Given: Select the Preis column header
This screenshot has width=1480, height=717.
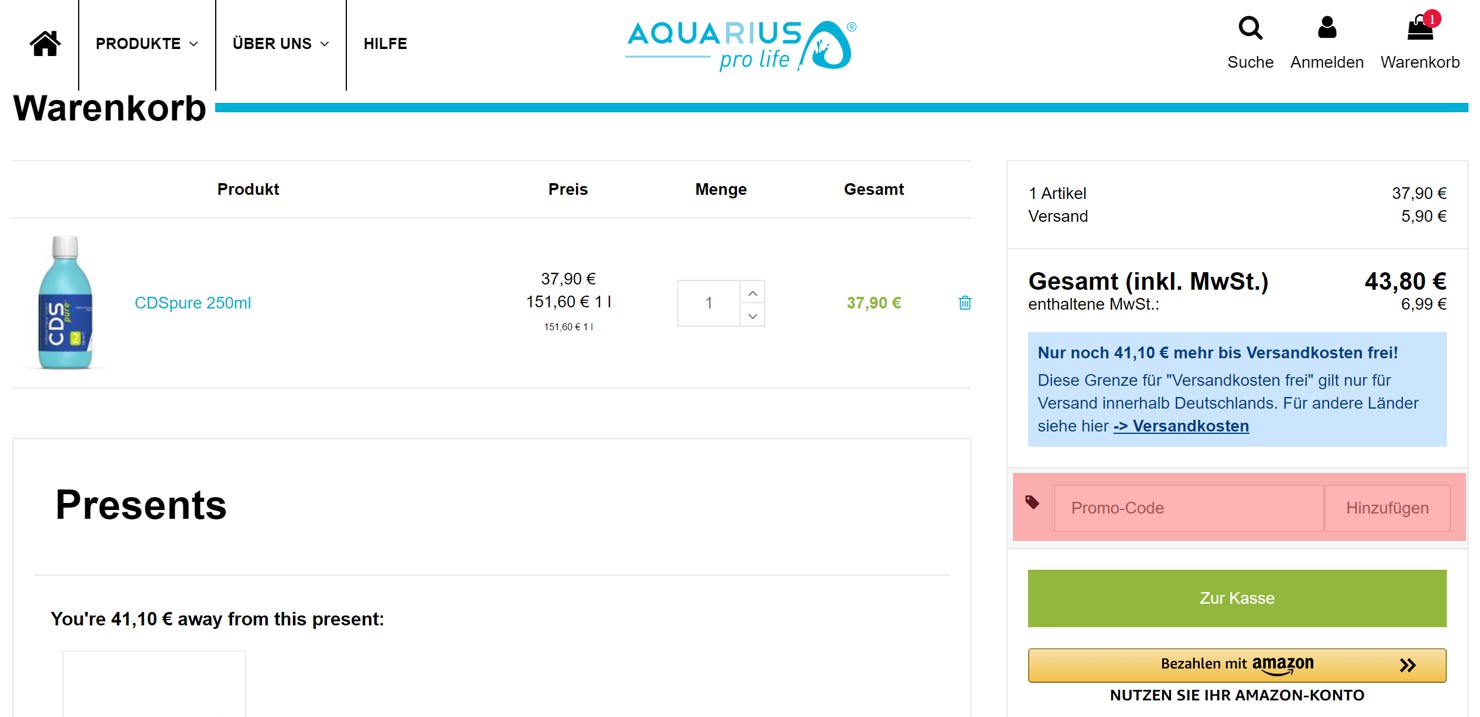Looking at the screenshot, I should [568, 189].
